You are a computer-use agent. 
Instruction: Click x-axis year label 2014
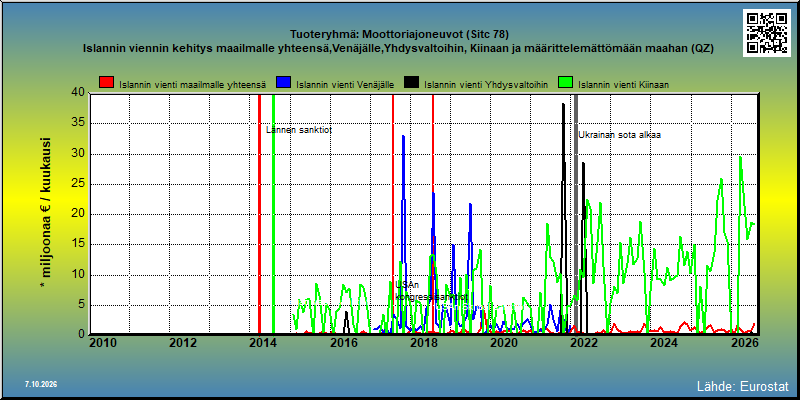tap(263, 344)
